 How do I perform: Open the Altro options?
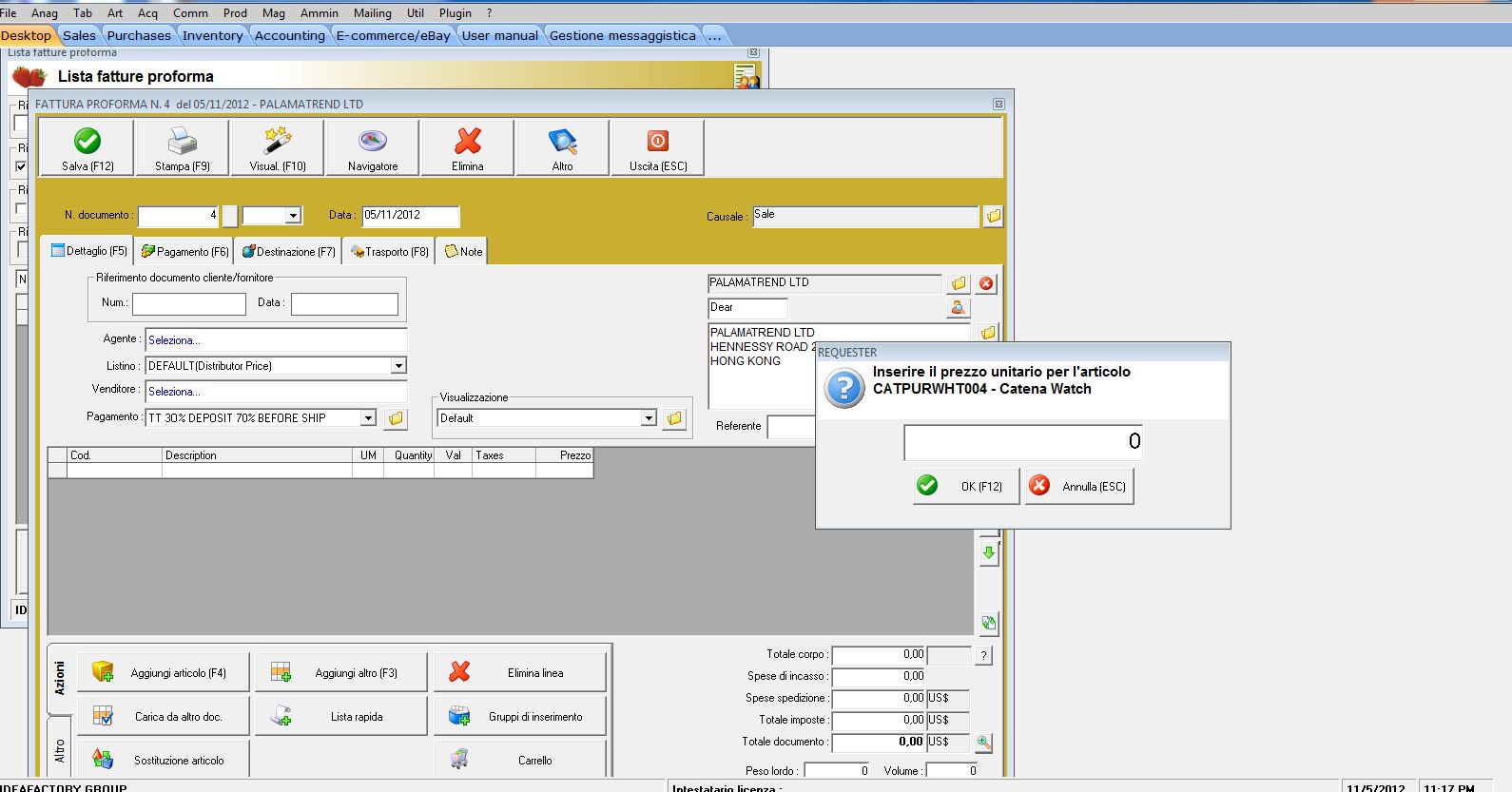[x=563, y=148]
